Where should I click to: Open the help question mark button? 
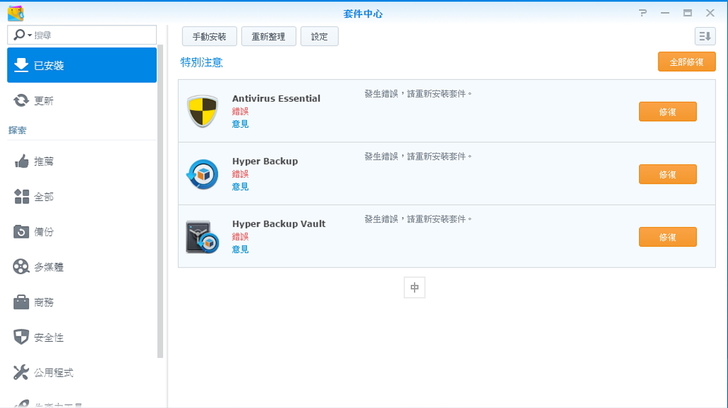pos(643,13)
